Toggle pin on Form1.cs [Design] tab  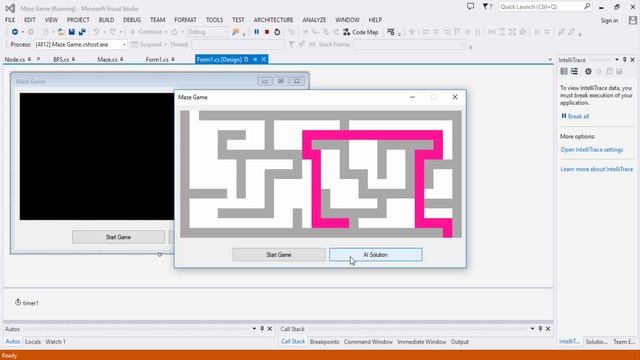pyautogui.click(x=255, y=60)
